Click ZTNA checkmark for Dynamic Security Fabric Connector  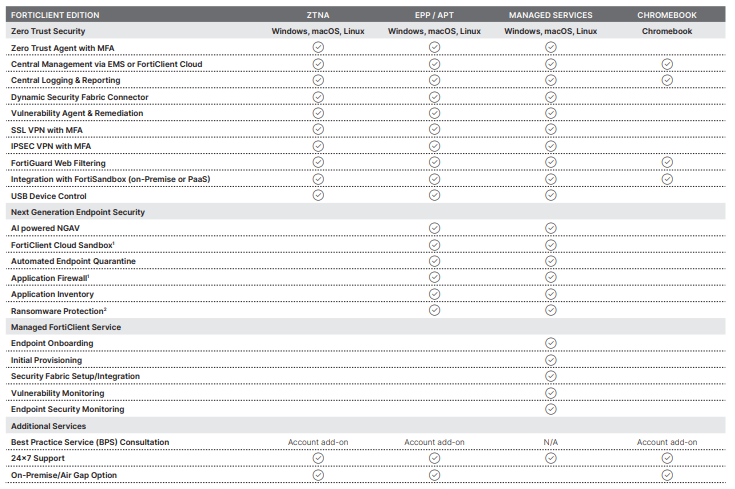(x=318, y=97)
